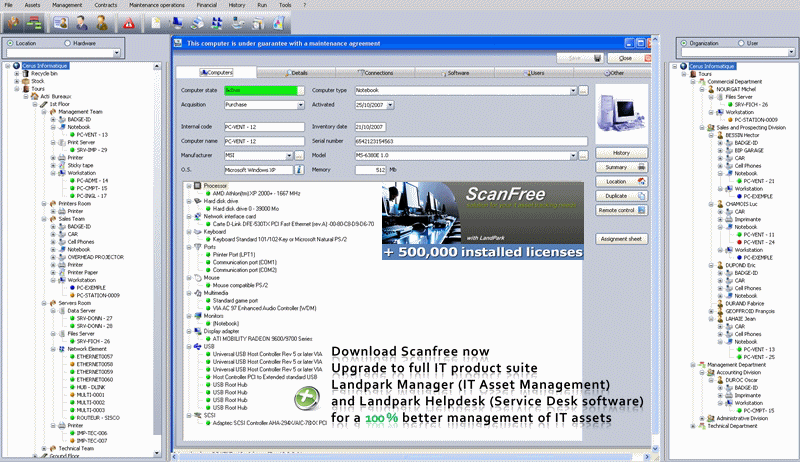Switch to the Details tab

tap(296, 73)
